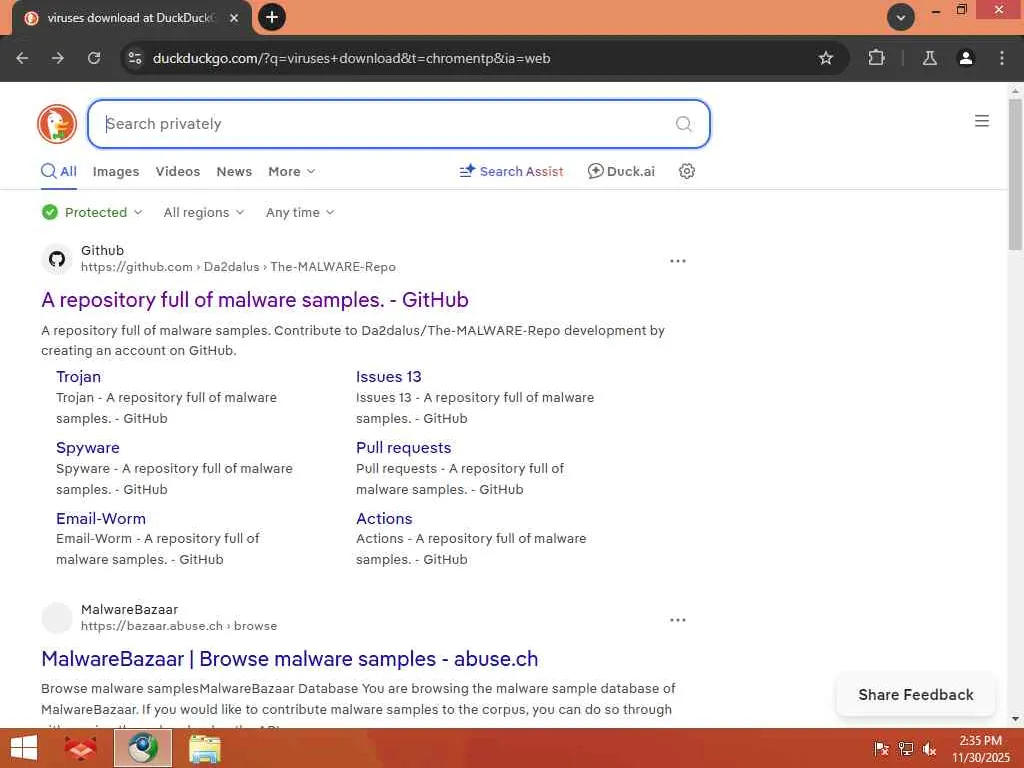
Task: Open the Actions sublink
Action: coord(384,519)
